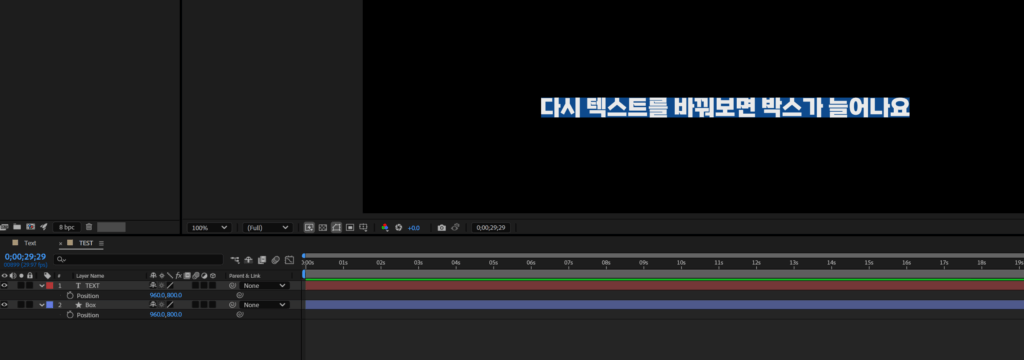Select the blue Box layer bar in timeline

click(664, 304)
